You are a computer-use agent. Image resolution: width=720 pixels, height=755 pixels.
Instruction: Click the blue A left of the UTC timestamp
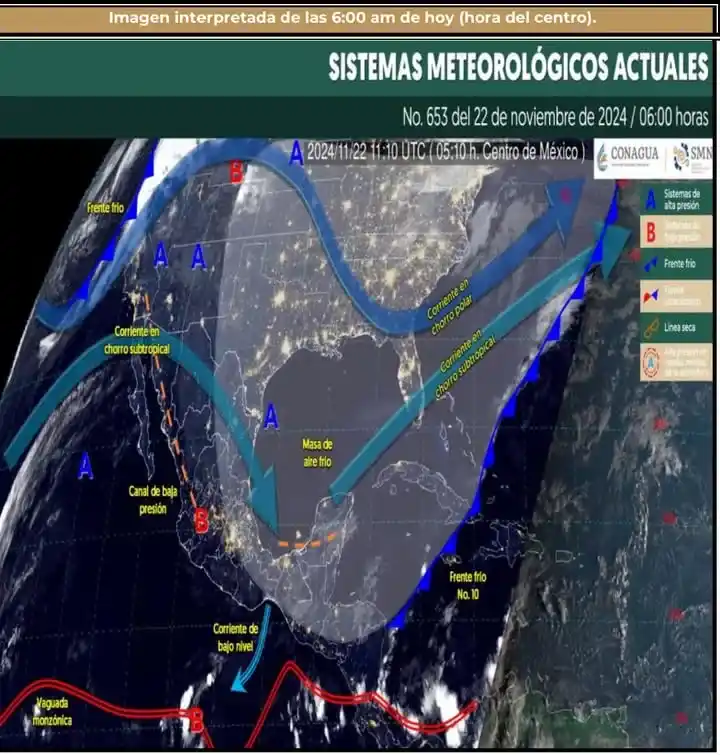click(x=297, y=154)
